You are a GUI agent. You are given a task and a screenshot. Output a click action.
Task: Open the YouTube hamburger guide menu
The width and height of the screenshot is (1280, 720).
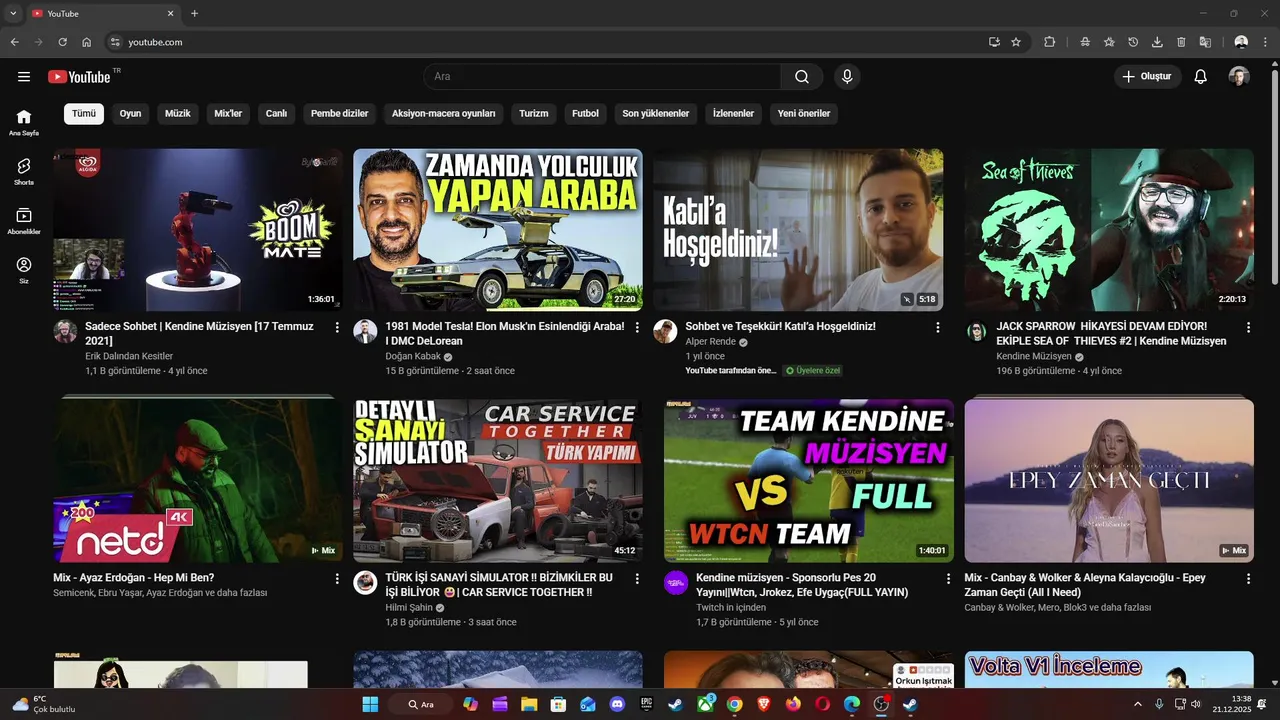click(24, 77)
